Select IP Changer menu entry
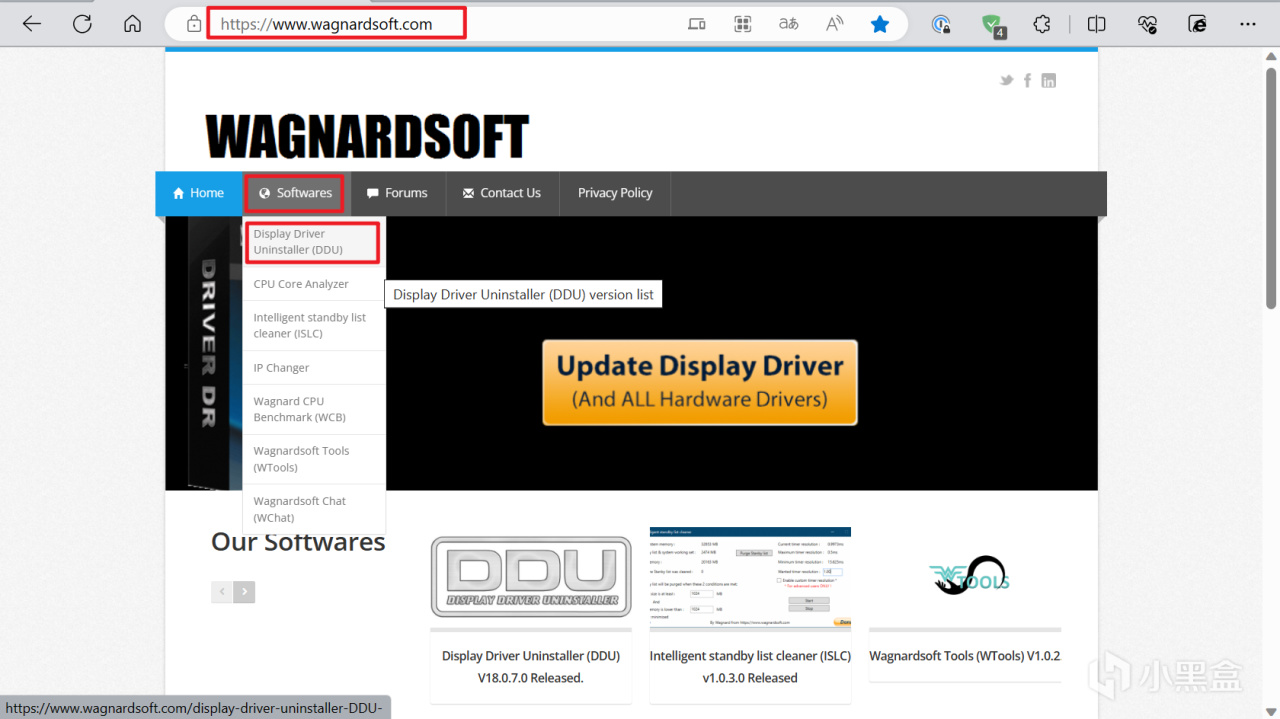Screen dimensions: 1280x719 coord(314,368)
